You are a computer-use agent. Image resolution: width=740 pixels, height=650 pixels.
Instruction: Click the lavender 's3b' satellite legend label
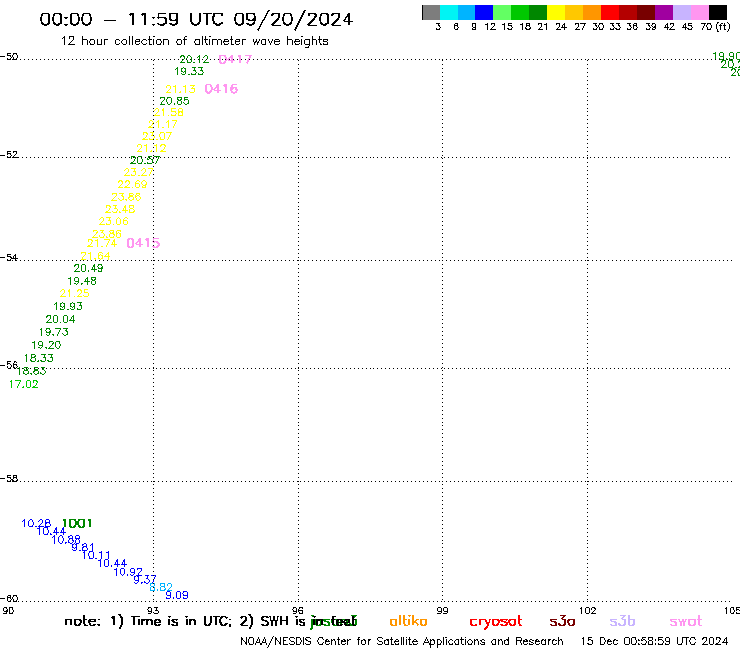point(622,621)
